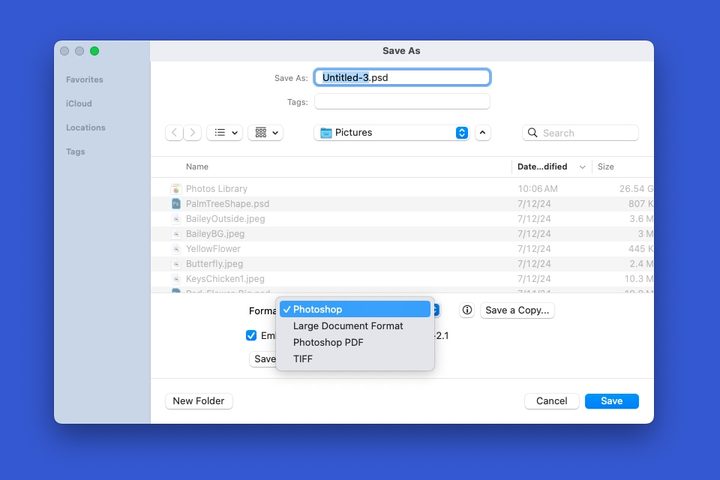720x480 pixels.
Task: Click Tags sidebar heading
Action: click(75, 152)
